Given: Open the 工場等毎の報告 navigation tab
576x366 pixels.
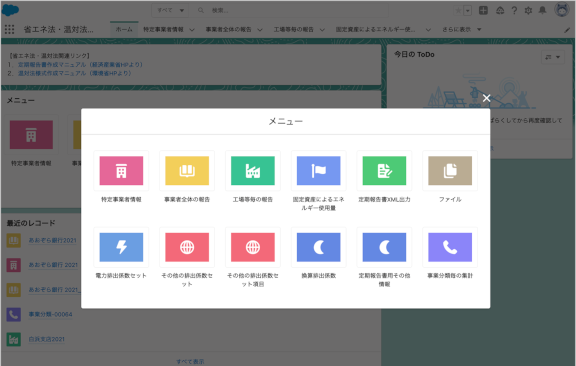Looking at the screenshot, I should click(294, 29).
